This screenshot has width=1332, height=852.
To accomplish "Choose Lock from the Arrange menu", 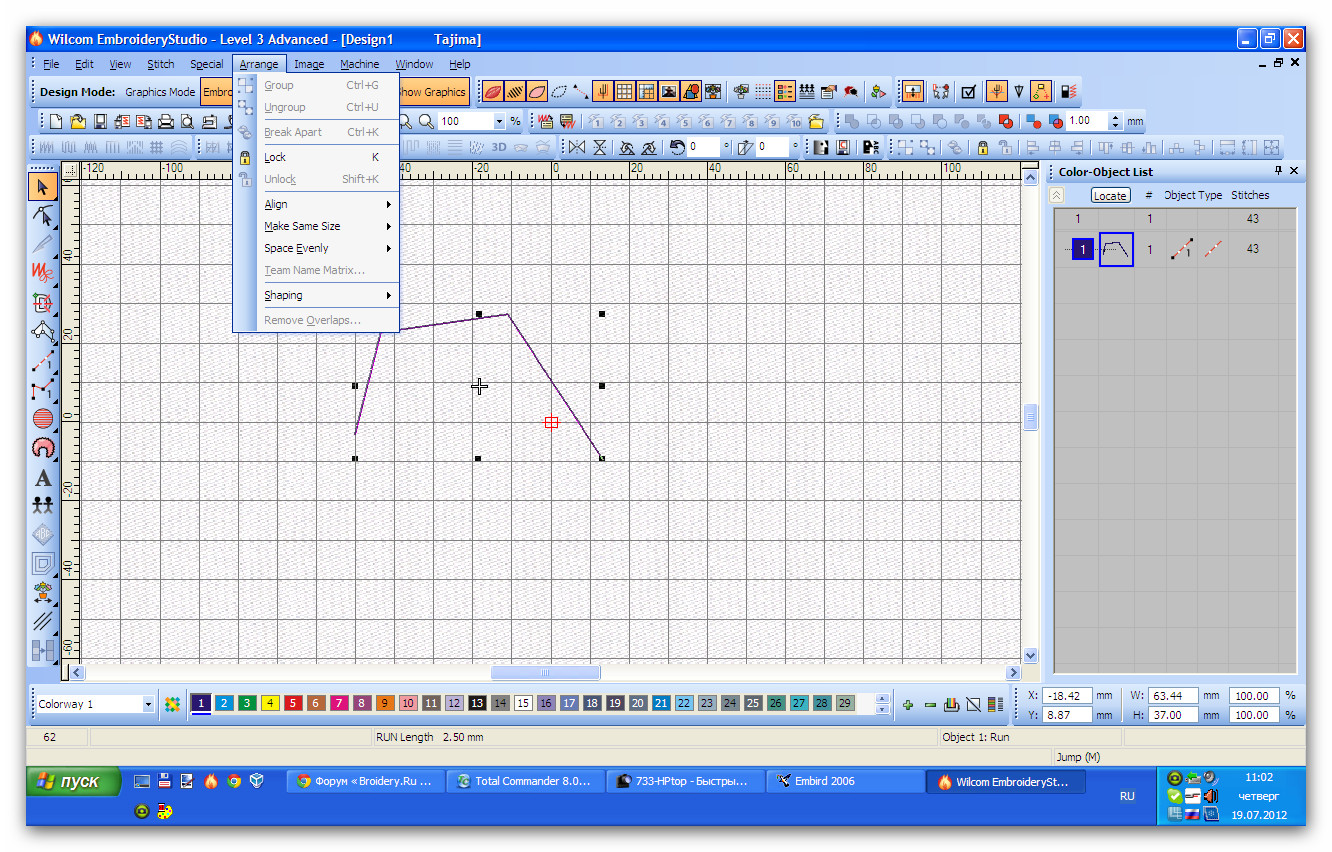I will (x=275, y=157).
